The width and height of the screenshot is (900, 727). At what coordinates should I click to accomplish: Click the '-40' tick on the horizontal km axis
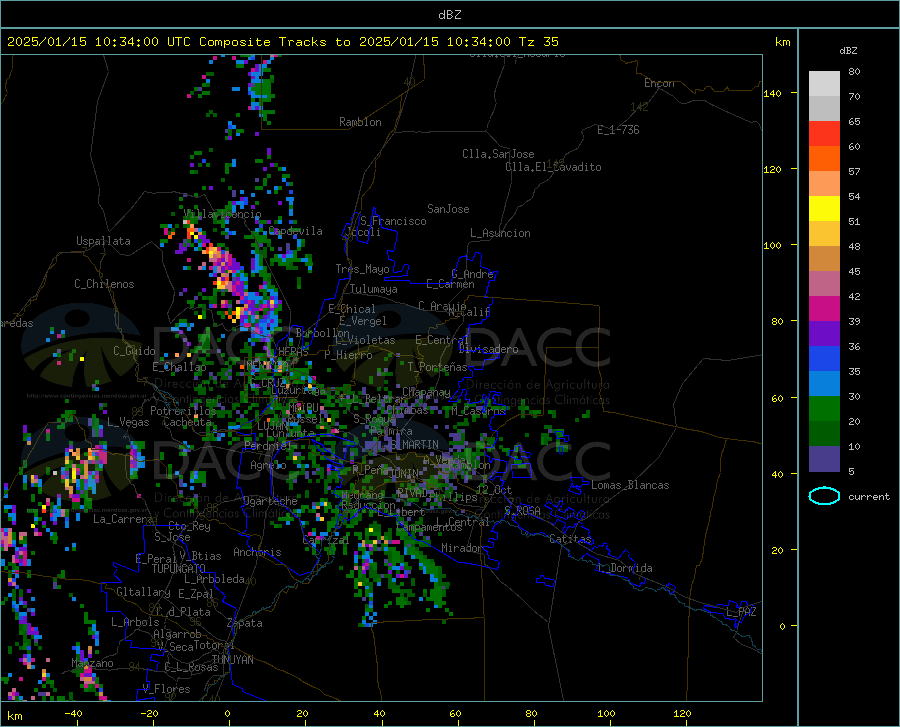pos(73,713)
